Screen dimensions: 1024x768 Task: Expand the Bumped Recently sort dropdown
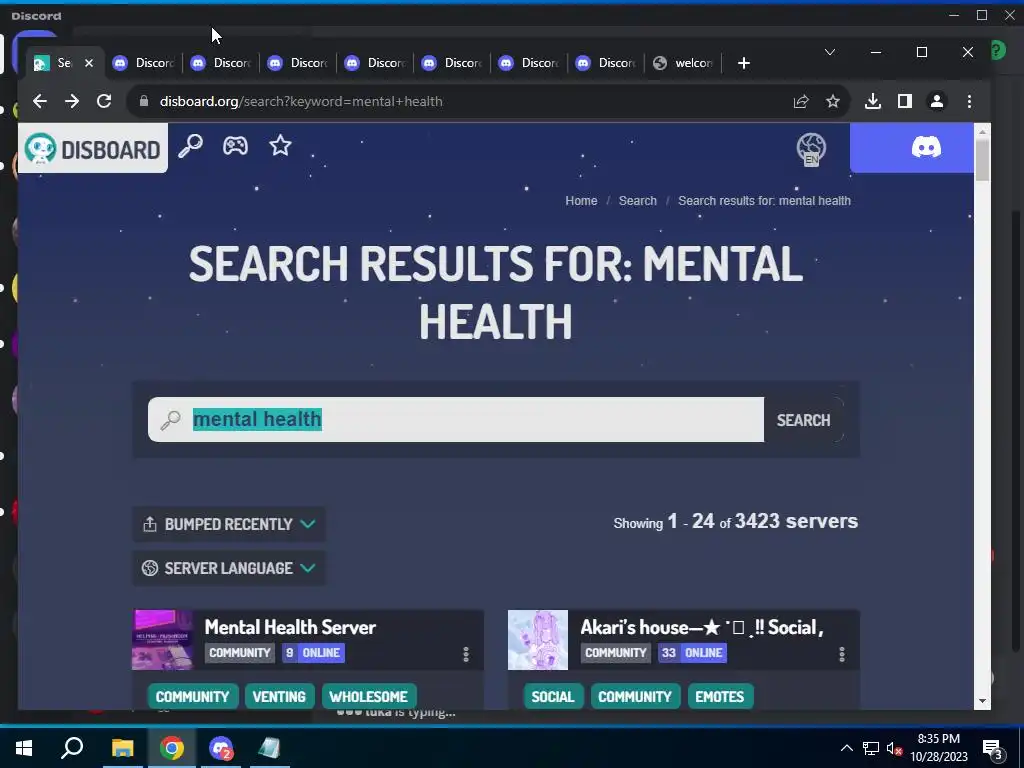[229, 524]
